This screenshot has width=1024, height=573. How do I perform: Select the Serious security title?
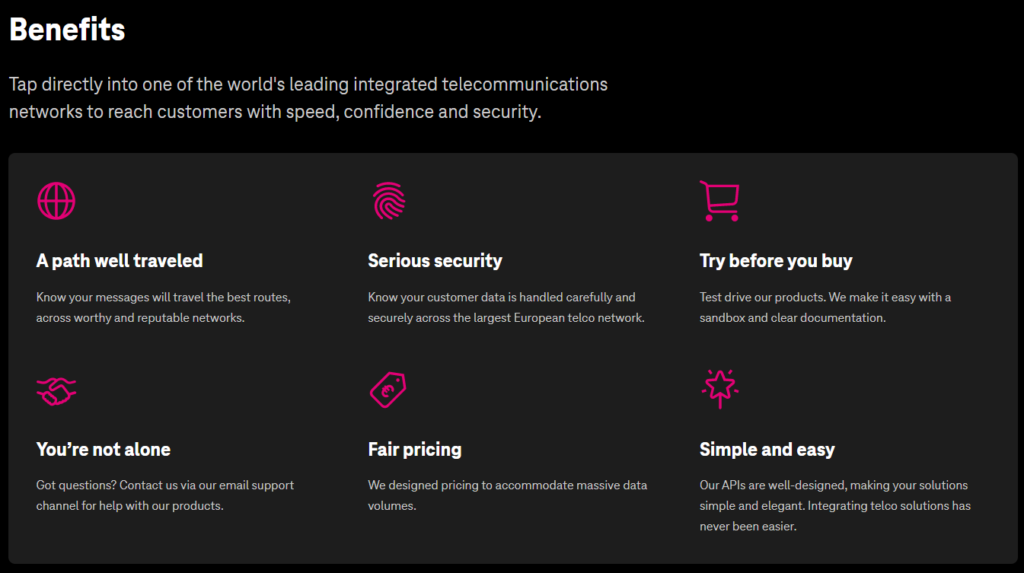pyautogui.click(x=435, y=261)
